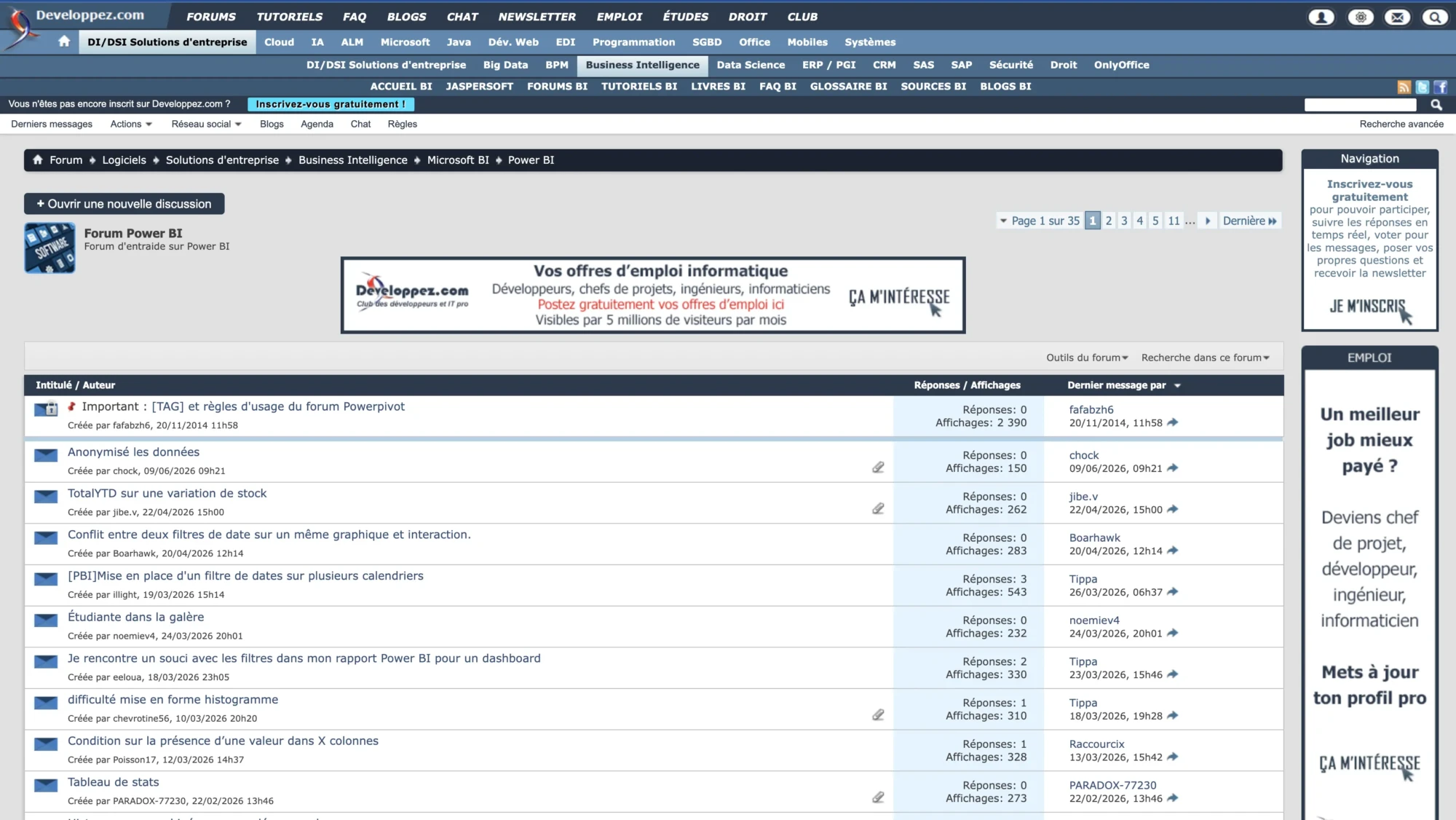Screen dimensions: 1456x820
Task: Open user profile PARADOX-77230 in last message column
Action: pos(1112,785)
